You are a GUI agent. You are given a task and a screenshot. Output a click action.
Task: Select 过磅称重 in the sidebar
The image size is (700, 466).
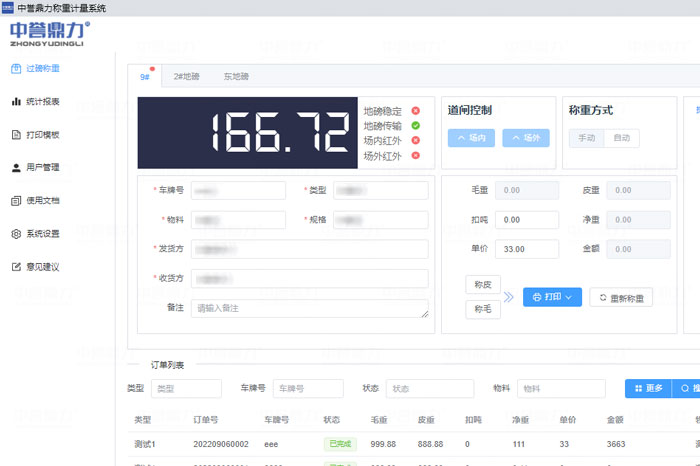[x=42, y=68]
